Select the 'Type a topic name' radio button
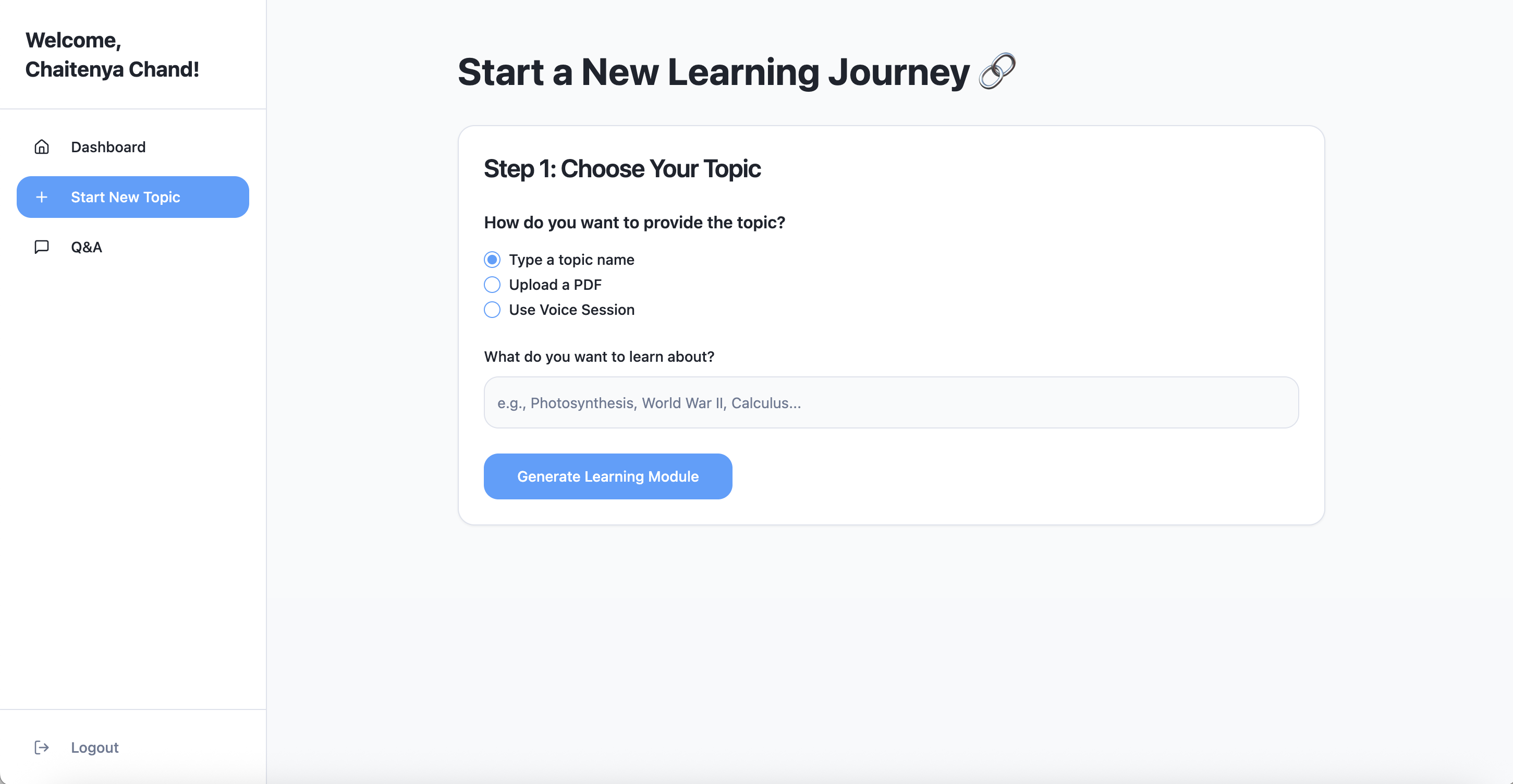The image size is (1513, 784). tap(492, 260)
